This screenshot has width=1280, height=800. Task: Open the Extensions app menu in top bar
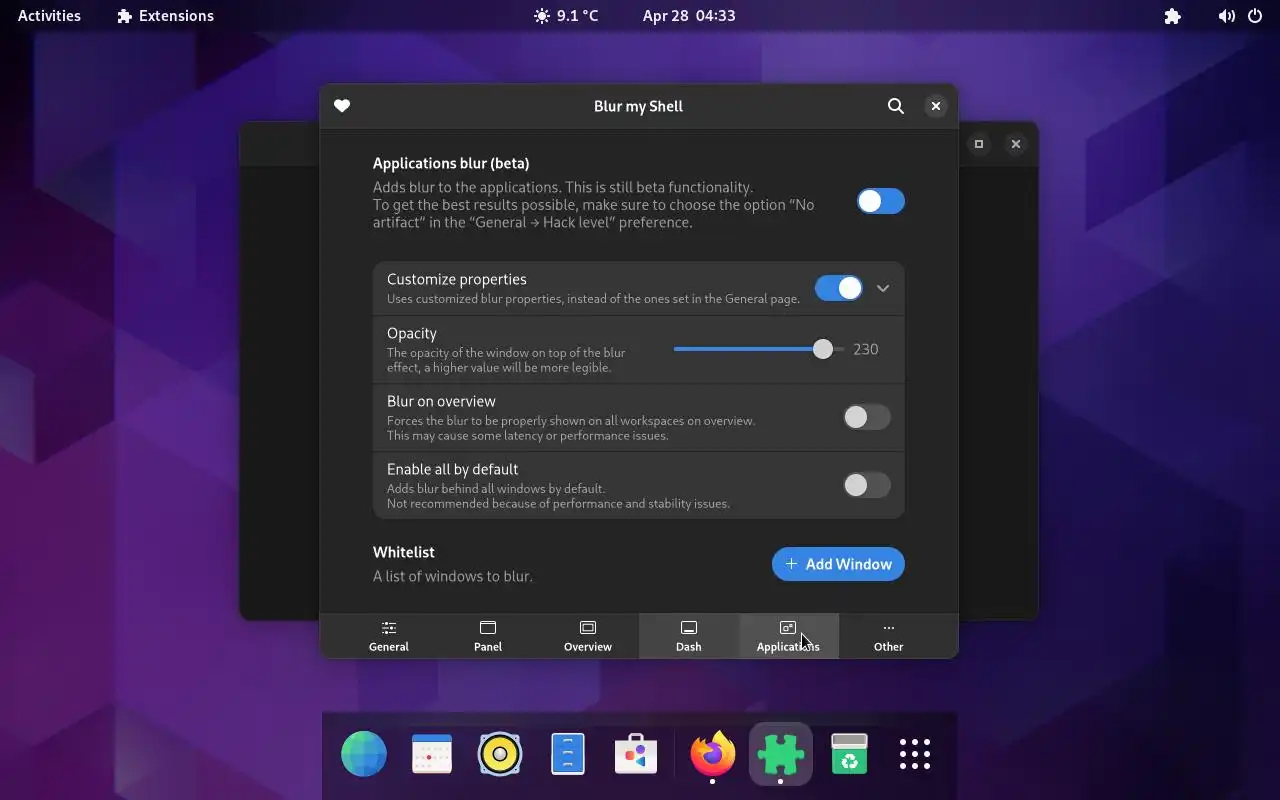pos(165,16)
